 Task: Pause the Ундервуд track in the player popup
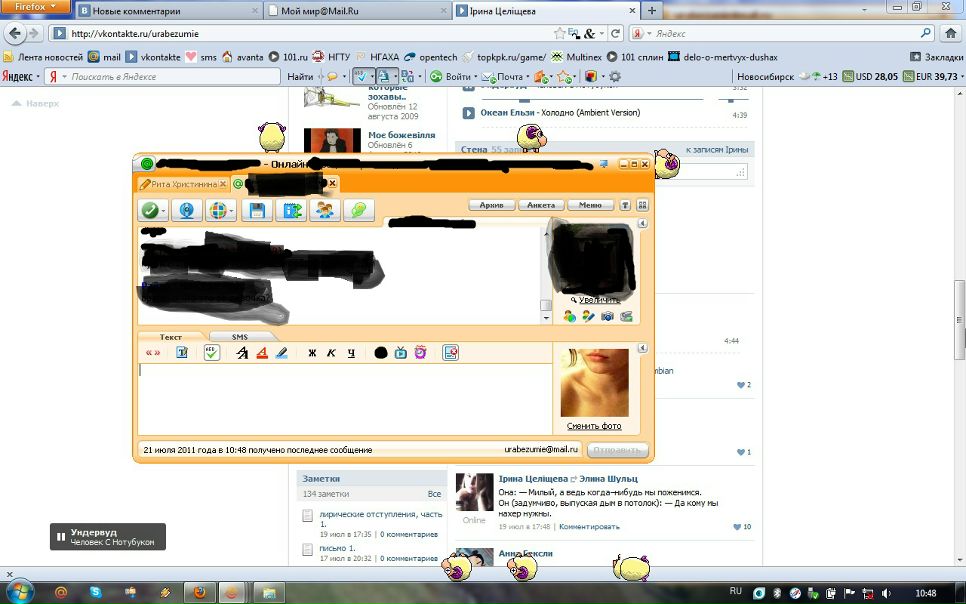point(61,537)
